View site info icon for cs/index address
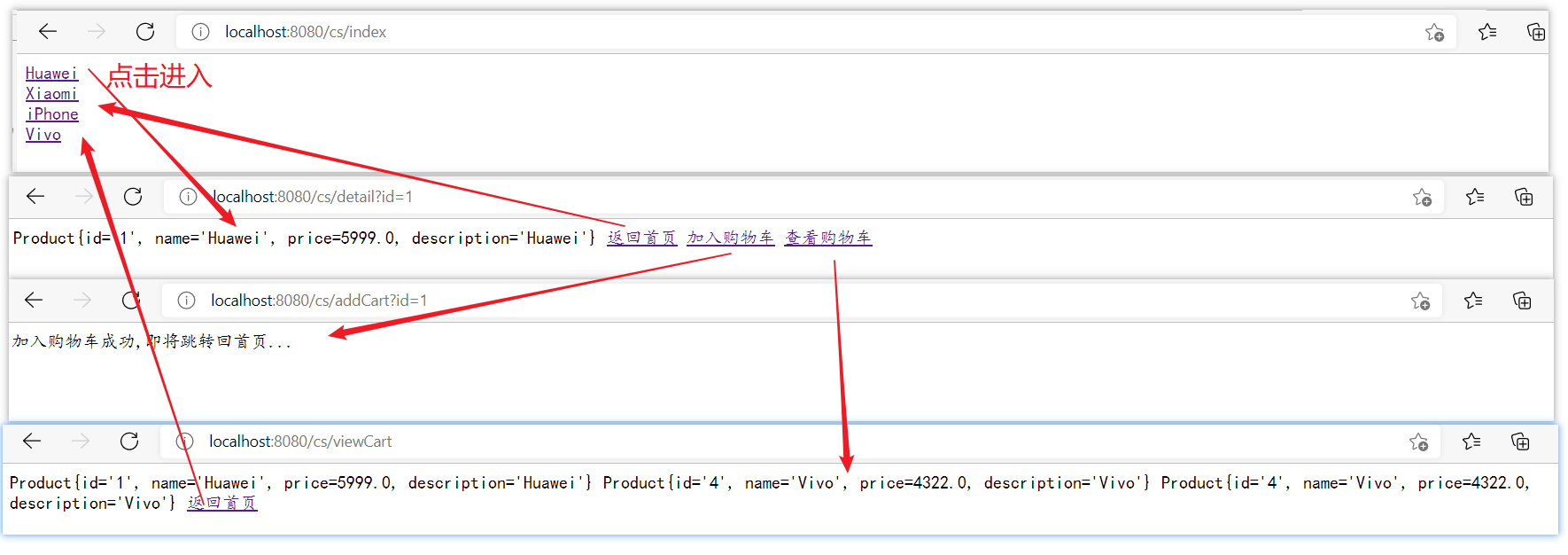1568x555 pixels. tap(201, 32)
